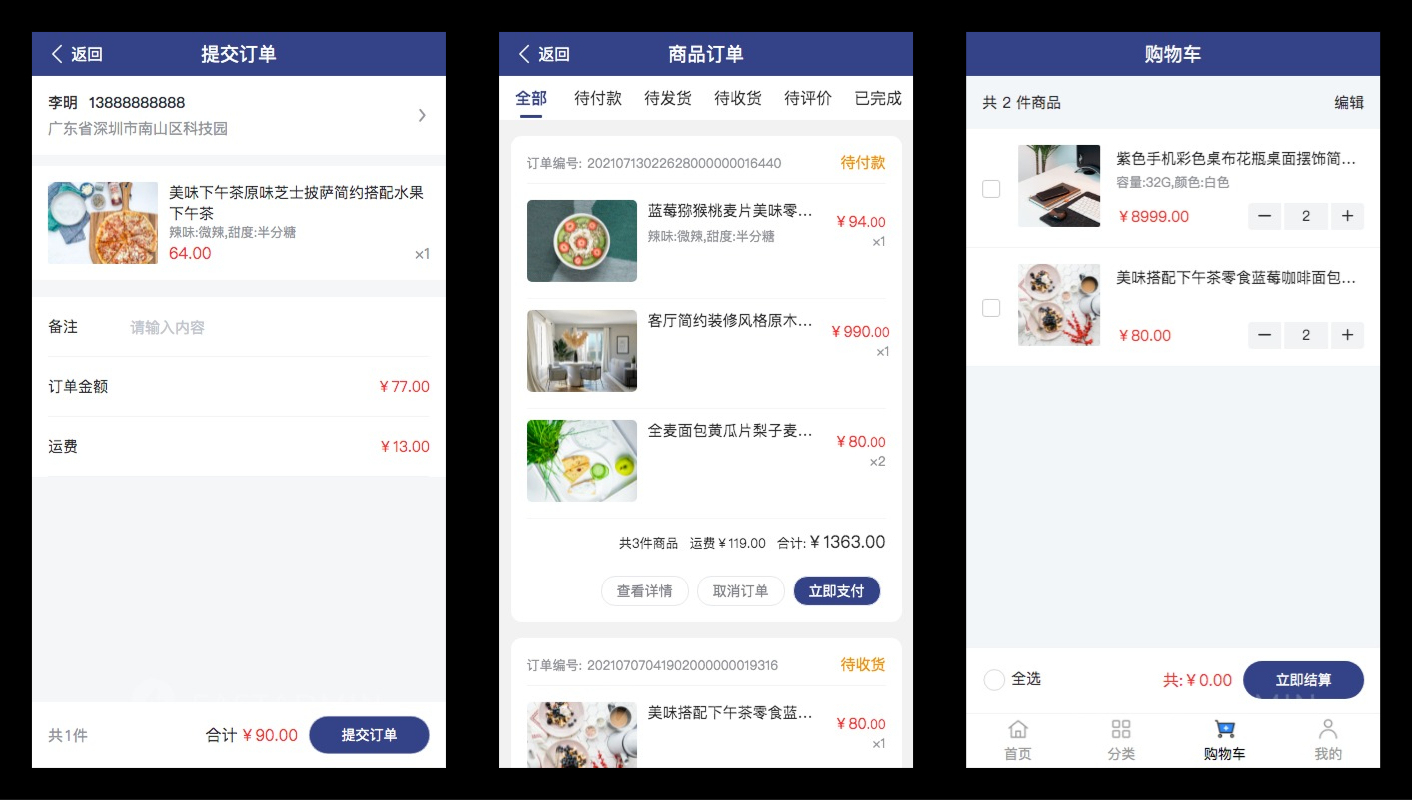Toggle the 全选 select-all radio
This screenshot has width=1412, height=800.
(994, 680)
